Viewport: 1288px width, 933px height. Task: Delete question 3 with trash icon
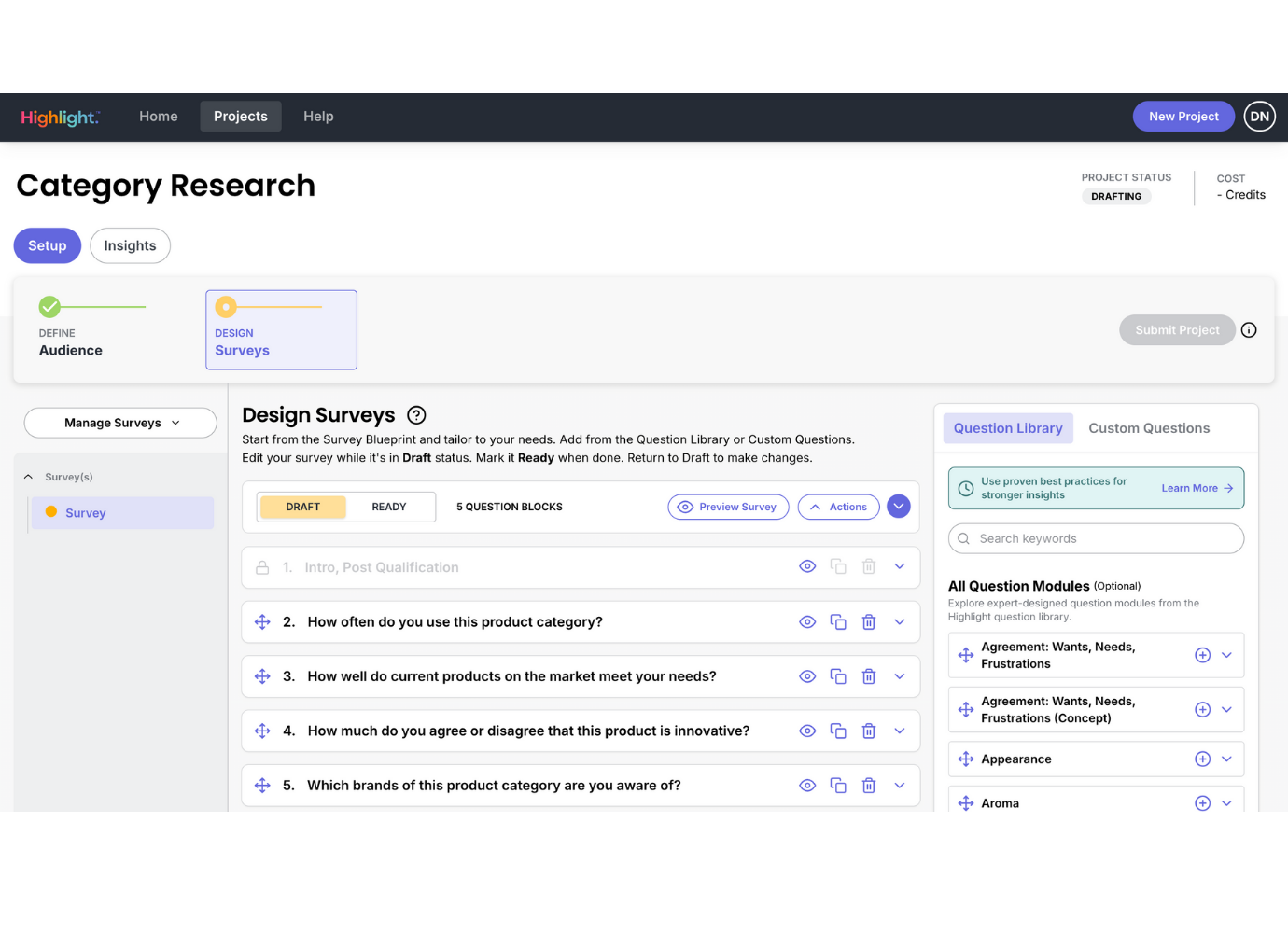868,676
